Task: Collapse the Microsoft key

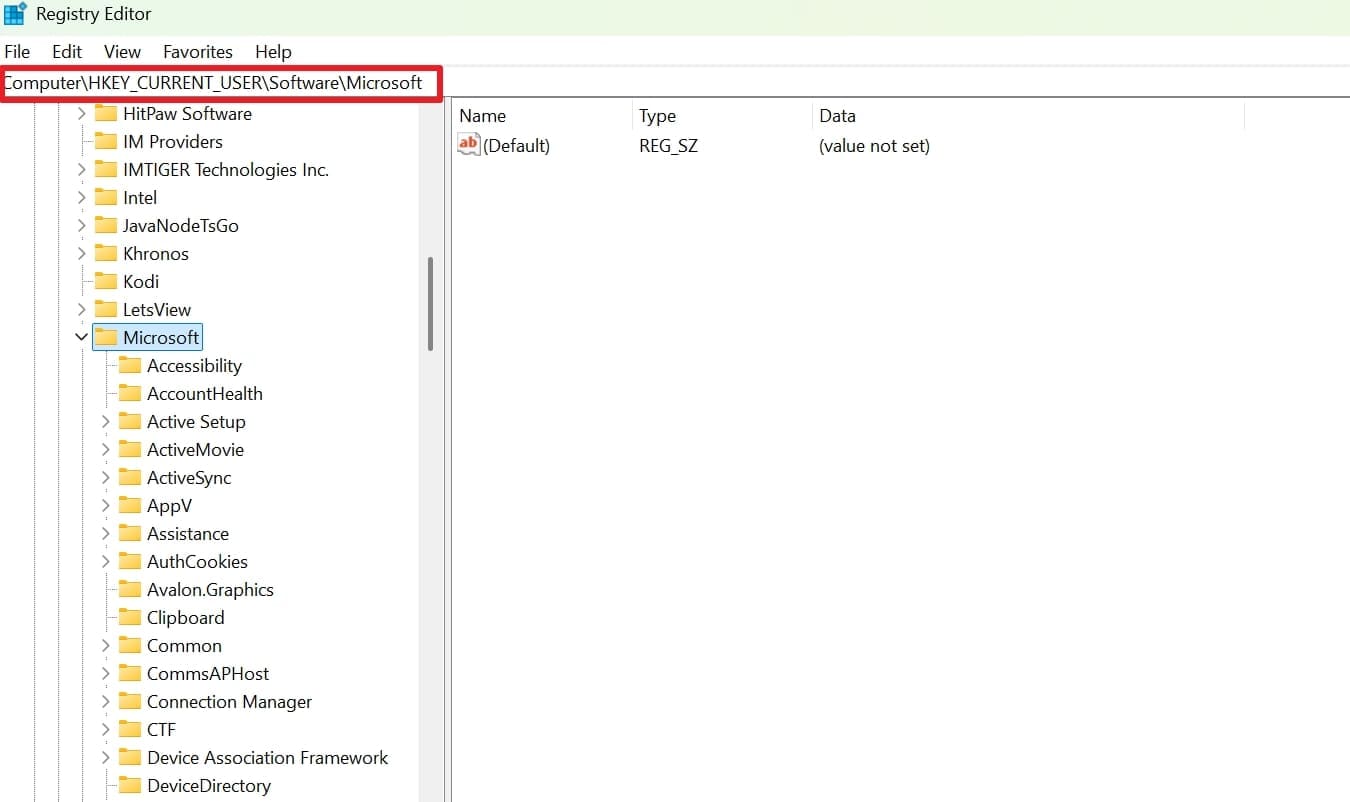Action: point(82,337)
